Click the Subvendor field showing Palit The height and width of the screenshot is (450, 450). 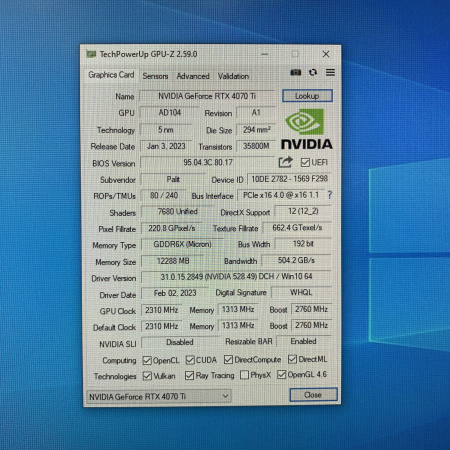coord(173,179)
